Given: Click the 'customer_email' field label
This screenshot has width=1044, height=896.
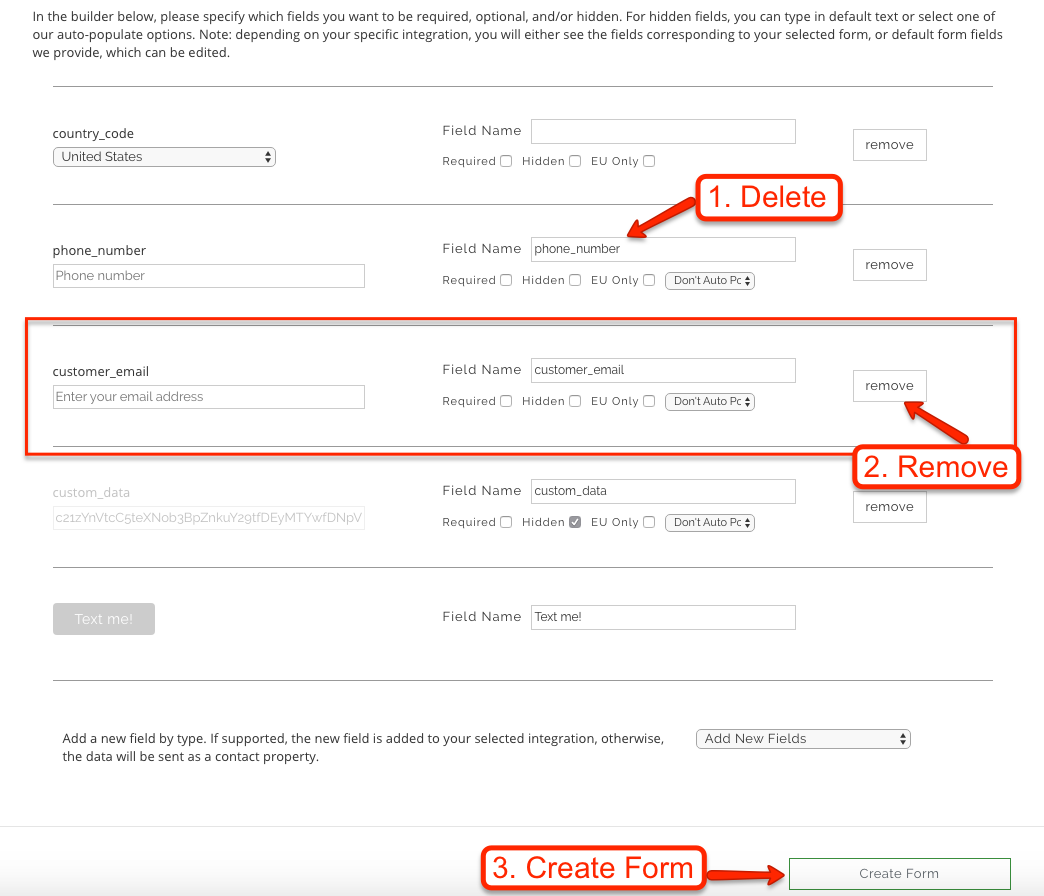Looking at the screenshot, I should click(x=101, y=372).
